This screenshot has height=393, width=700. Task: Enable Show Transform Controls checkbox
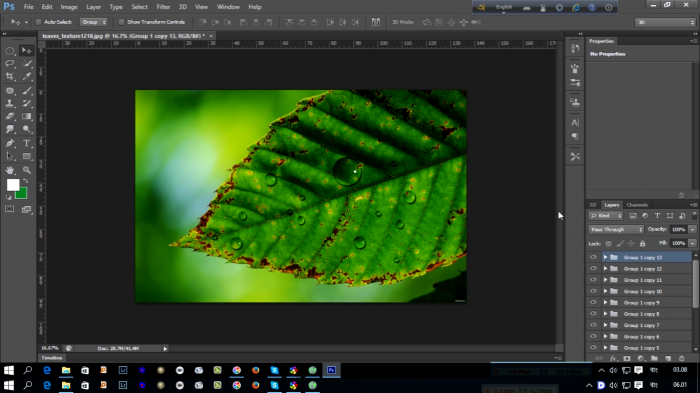click(x=121, y=22)
